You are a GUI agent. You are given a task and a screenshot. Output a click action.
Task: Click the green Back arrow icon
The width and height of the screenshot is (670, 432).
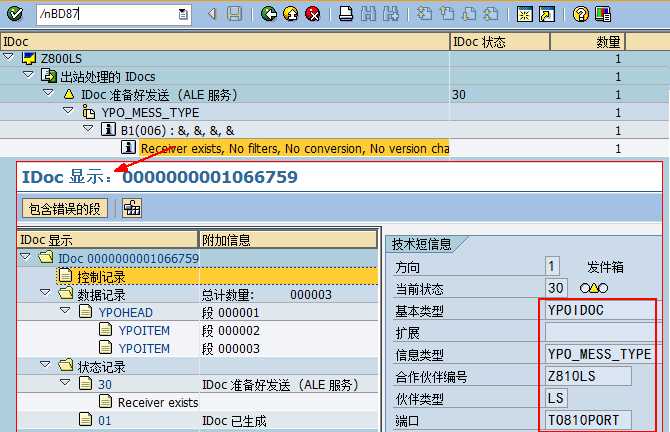pyautogui.click(x=269, y=14)
